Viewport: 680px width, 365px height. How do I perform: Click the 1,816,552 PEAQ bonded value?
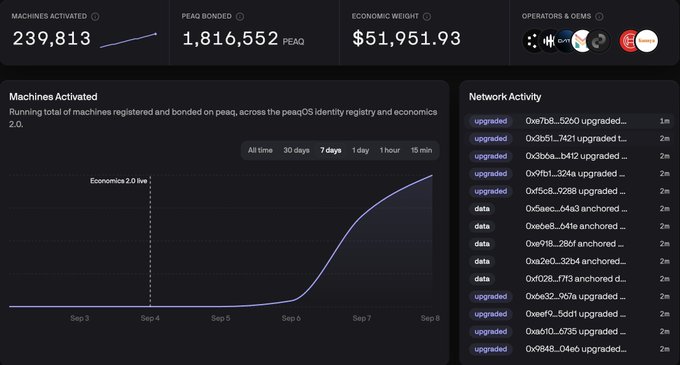point(230,39)
